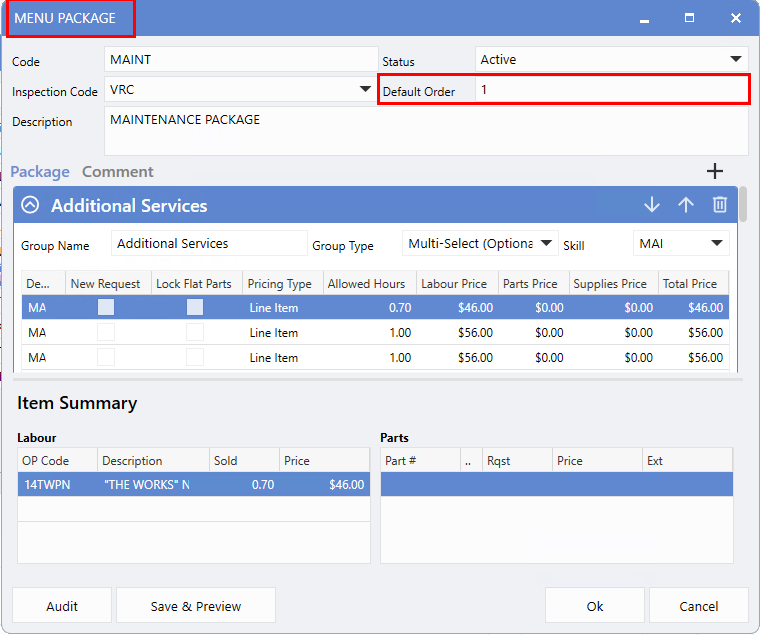Collapse the Additional Services section

(30, 205)
